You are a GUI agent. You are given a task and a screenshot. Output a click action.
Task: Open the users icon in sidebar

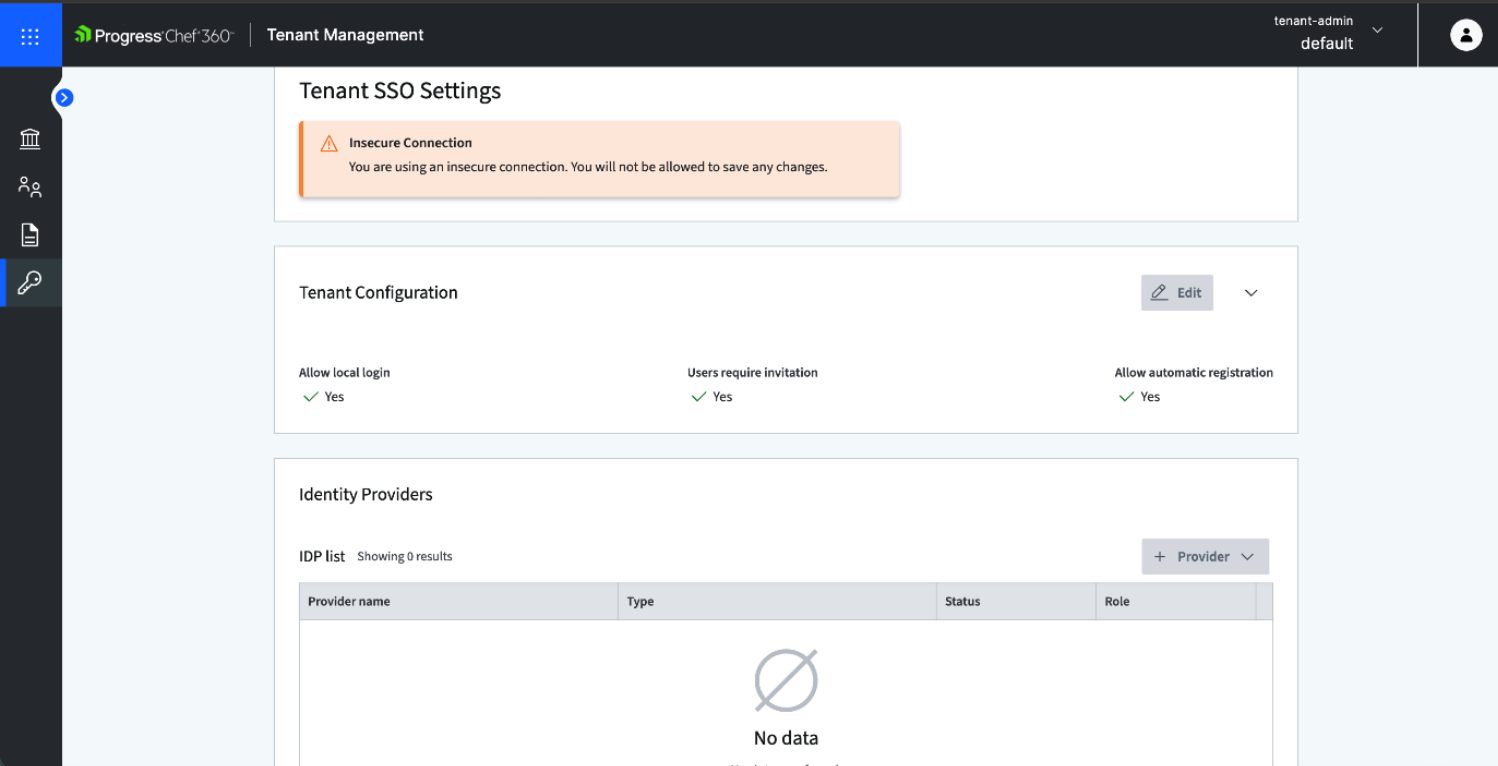pos(30,187)
